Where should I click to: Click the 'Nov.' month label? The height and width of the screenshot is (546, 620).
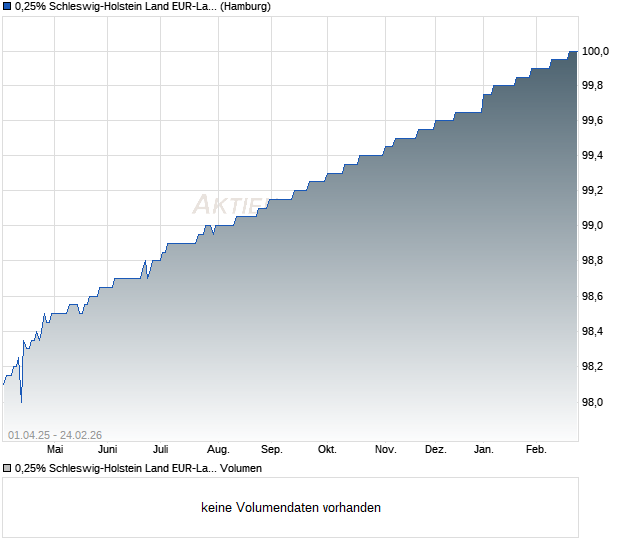point(386,449)
